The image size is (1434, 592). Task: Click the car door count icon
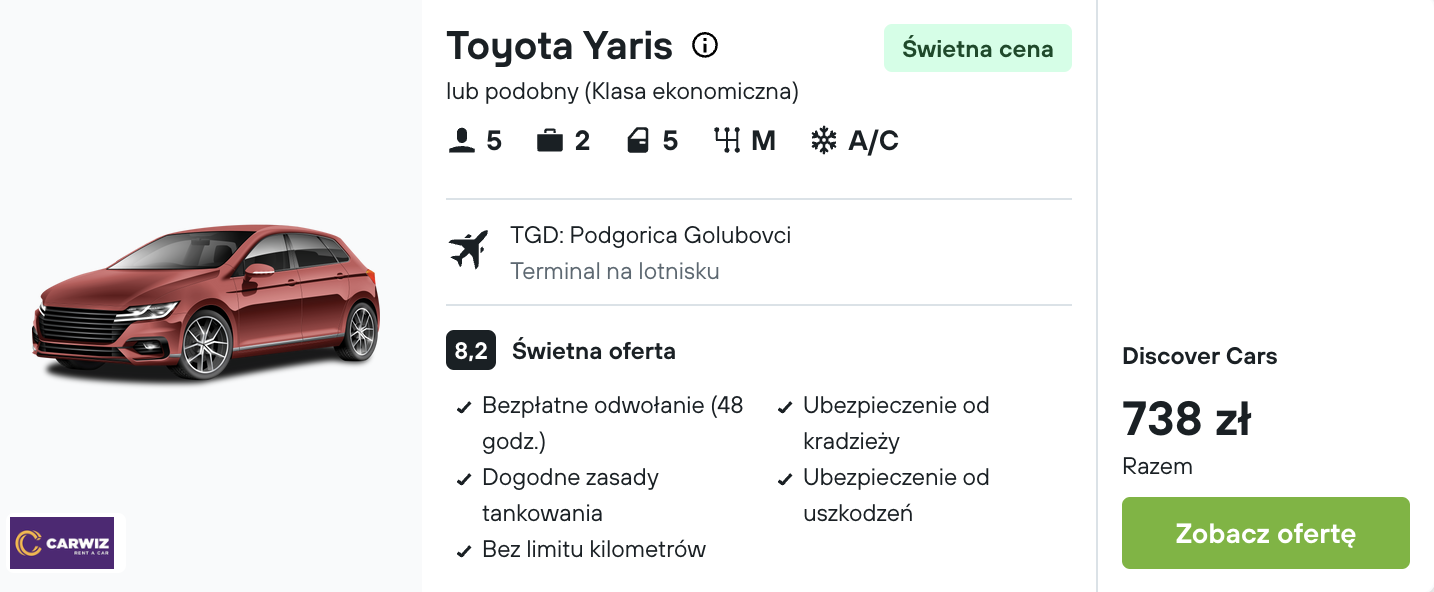[x=638, y=141]
